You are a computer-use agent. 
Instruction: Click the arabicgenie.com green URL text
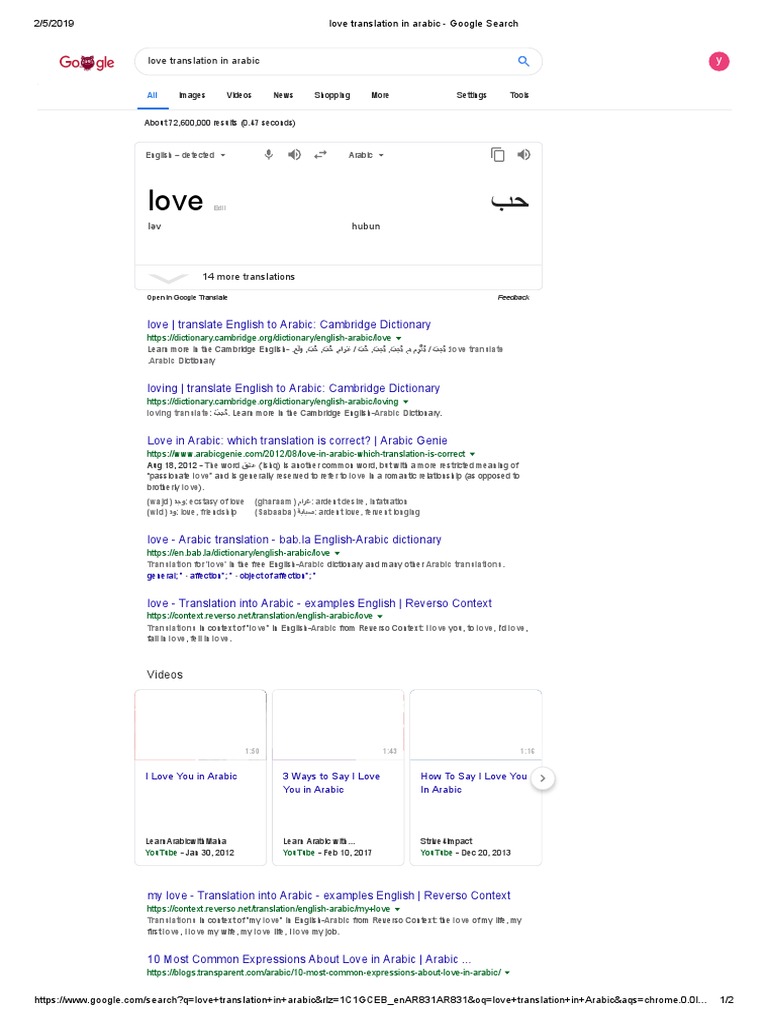tap(306, 454)
